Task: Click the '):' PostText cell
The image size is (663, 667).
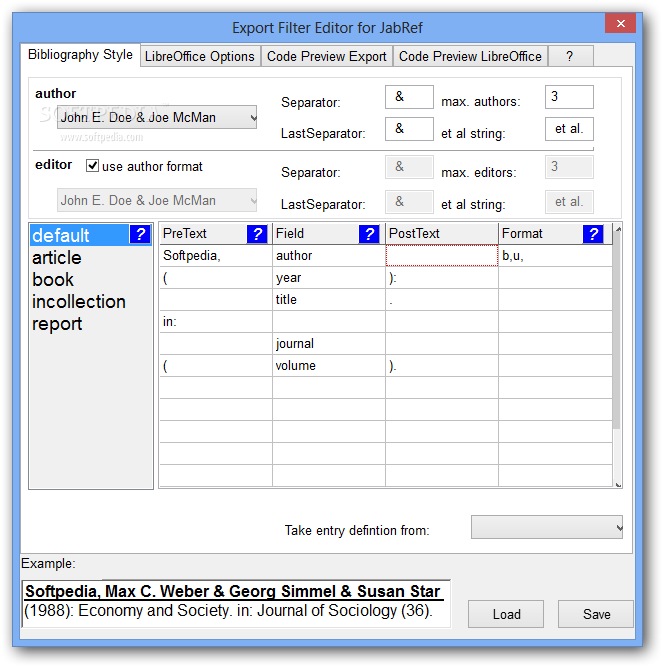Action: (442, 278)
